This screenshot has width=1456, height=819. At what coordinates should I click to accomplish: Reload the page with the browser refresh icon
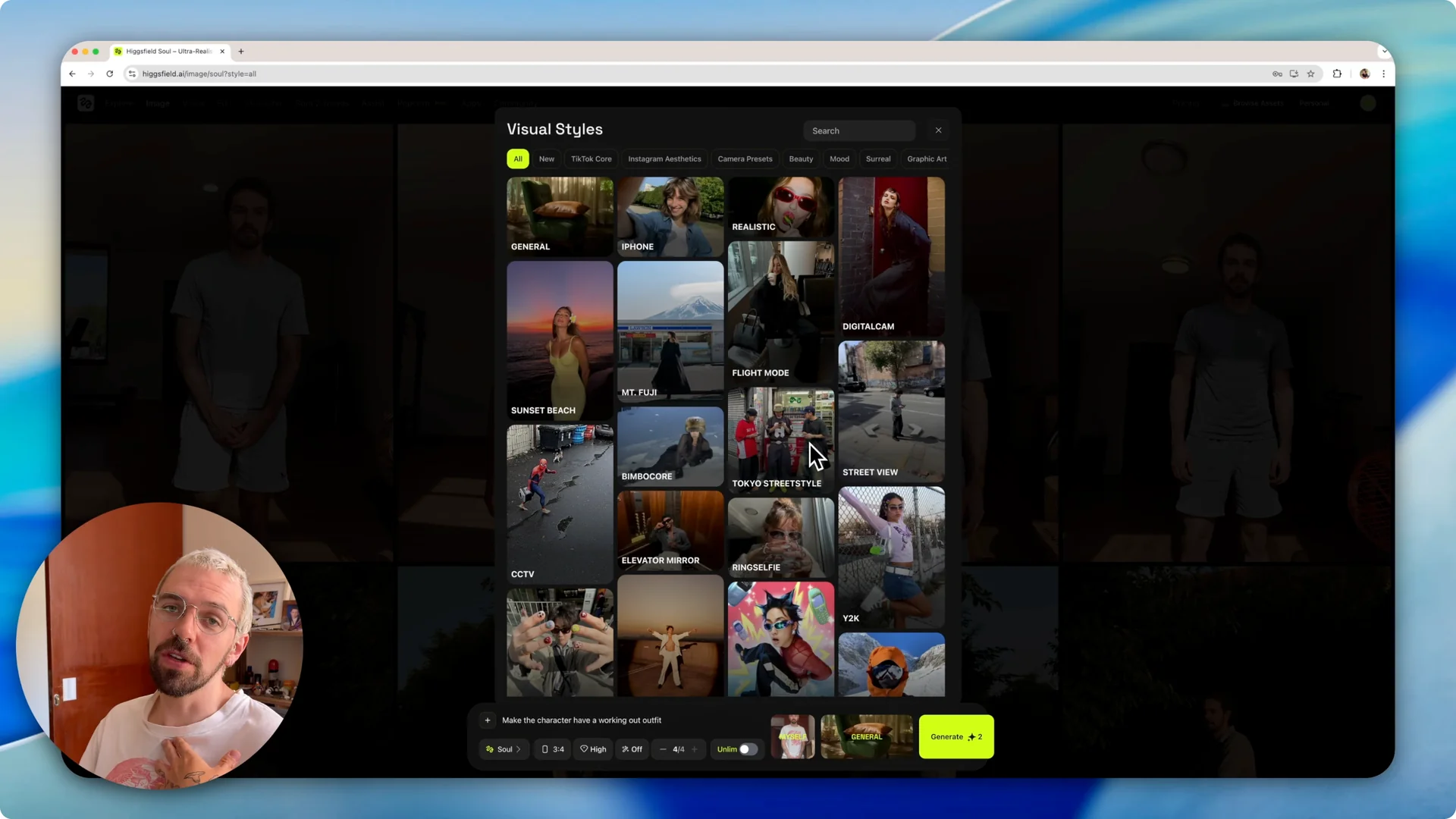click(x=110, y=74)
